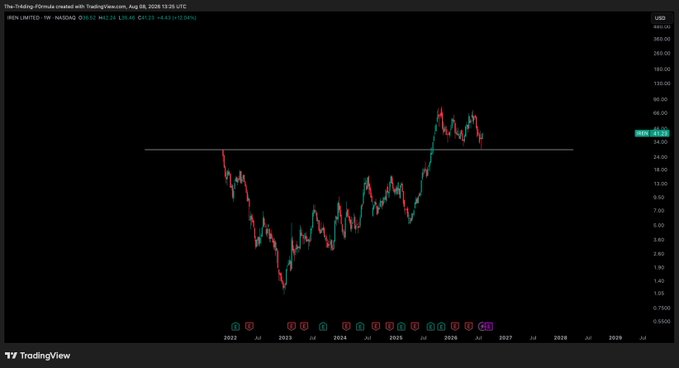Click the 1W interval in the chart legend
Viewport: 679px width, 368px height.
click(47, 18)
